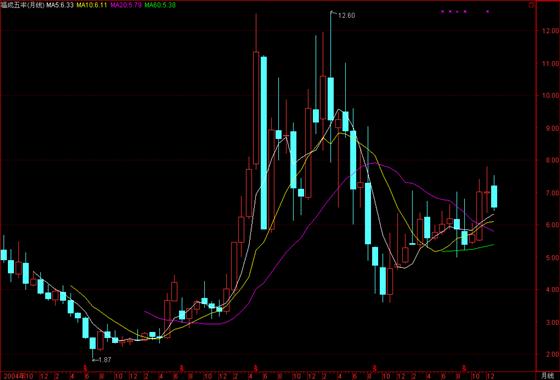The height and width of the screenshot is (380, 560).
Task: Click the lowest candle above the 1.87 label
Action: [92, 343]
